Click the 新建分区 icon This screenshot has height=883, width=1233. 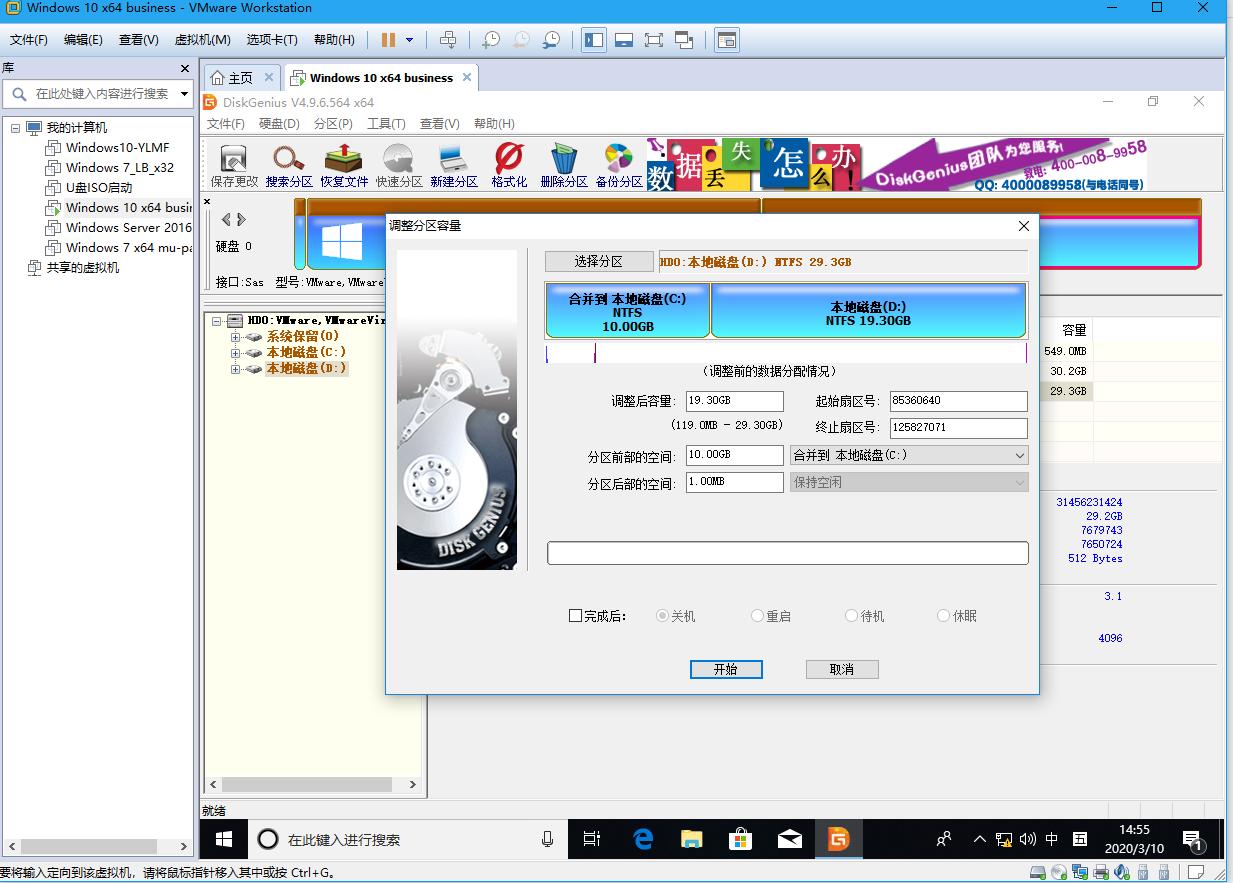pyautogui.click(x=453, y=165)
